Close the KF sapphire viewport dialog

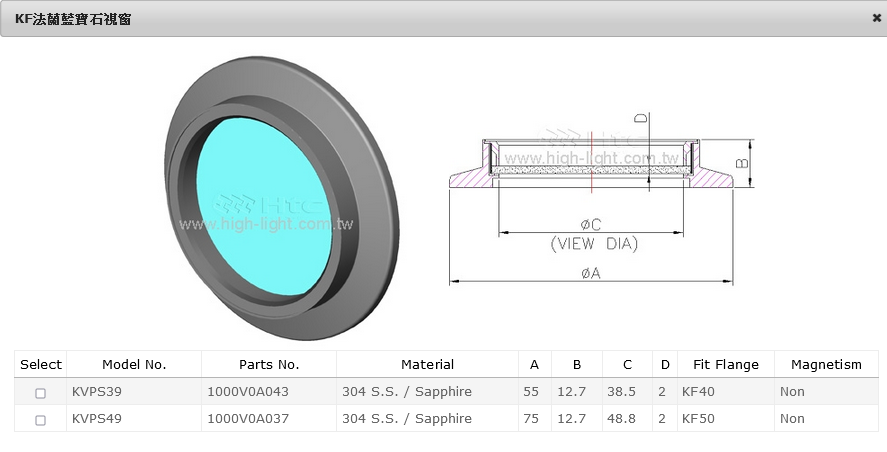876,18
